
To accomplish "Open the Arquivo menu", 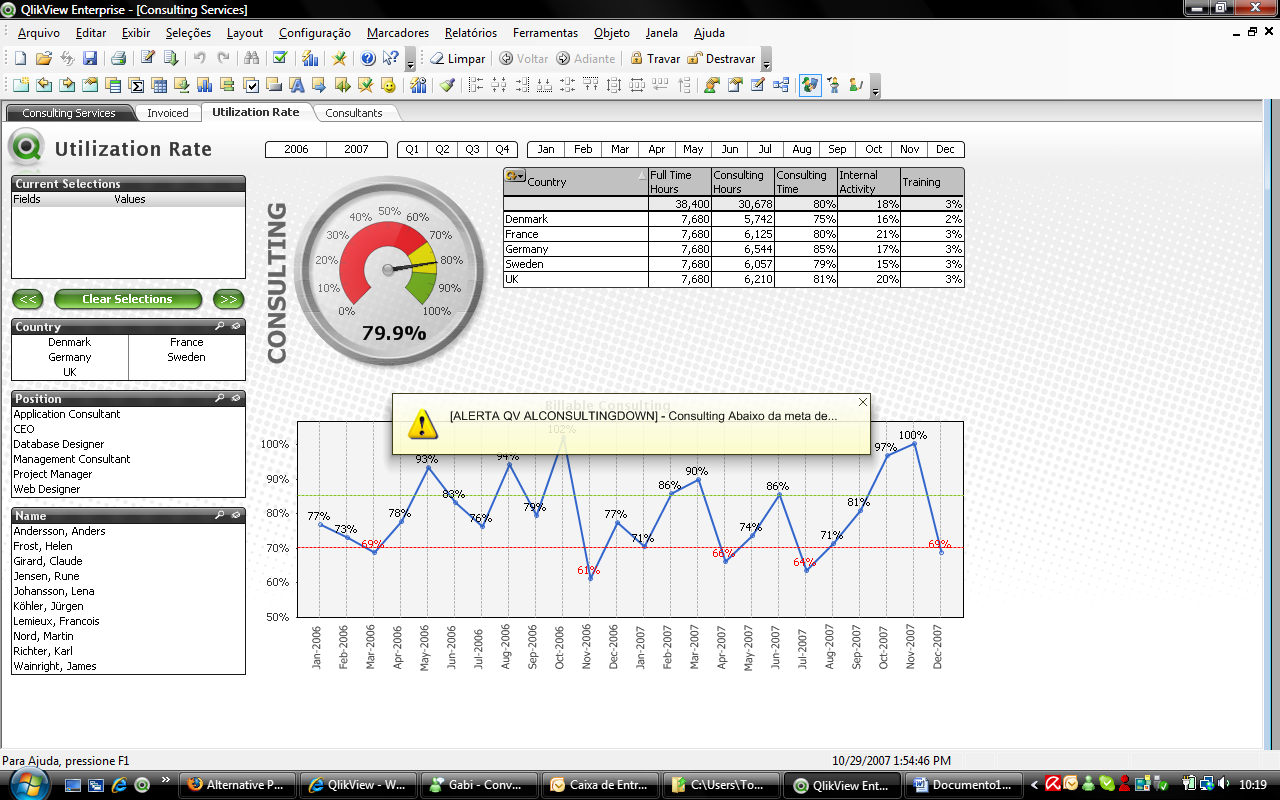I will (39, 33).
